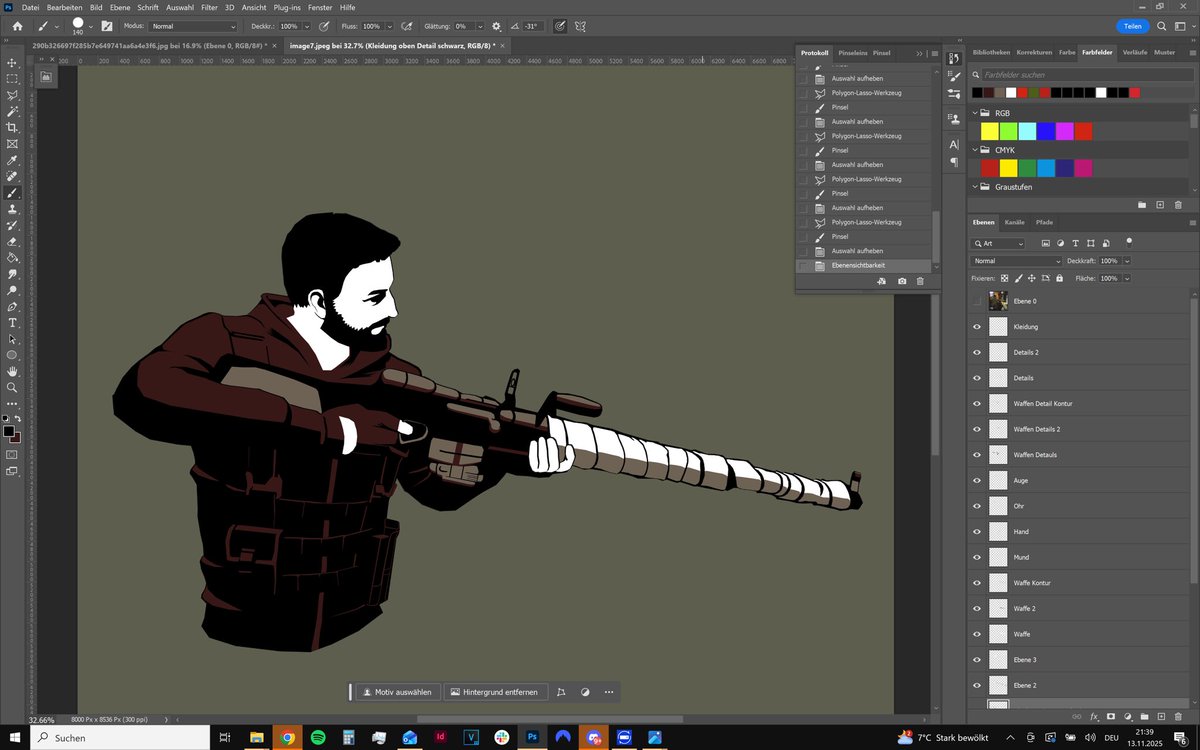Switch to the Kanäle tab
1200x750 pixels.
tap(1014, 222)
